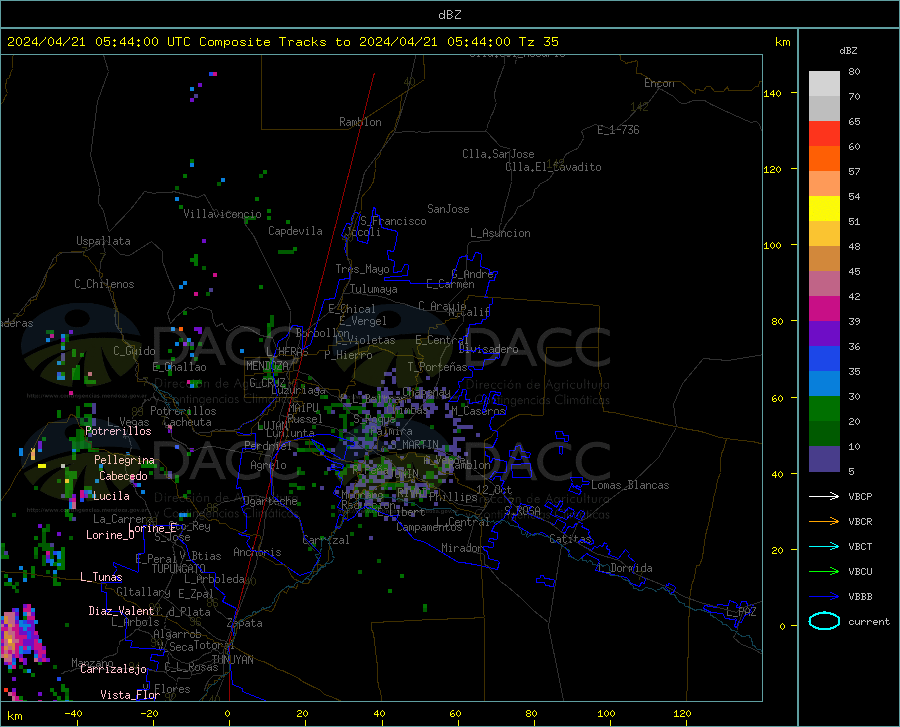Screen dimensions: 900x727
Task: Click the orange VBCR arrow legend icon
Action: (x=824, y=521)
